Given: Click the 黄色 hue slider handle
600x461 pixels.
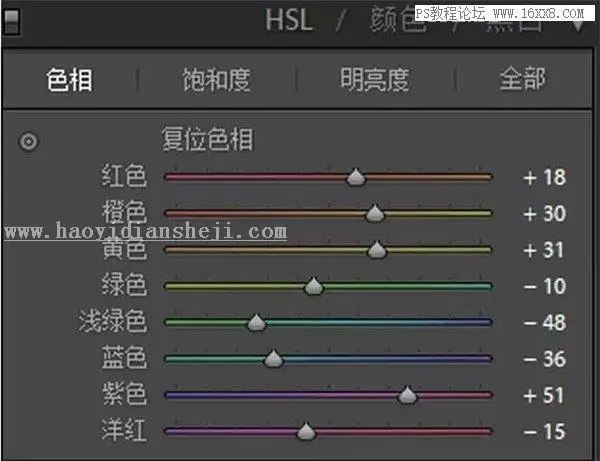Looking at the screenshot, I should 377,250.
